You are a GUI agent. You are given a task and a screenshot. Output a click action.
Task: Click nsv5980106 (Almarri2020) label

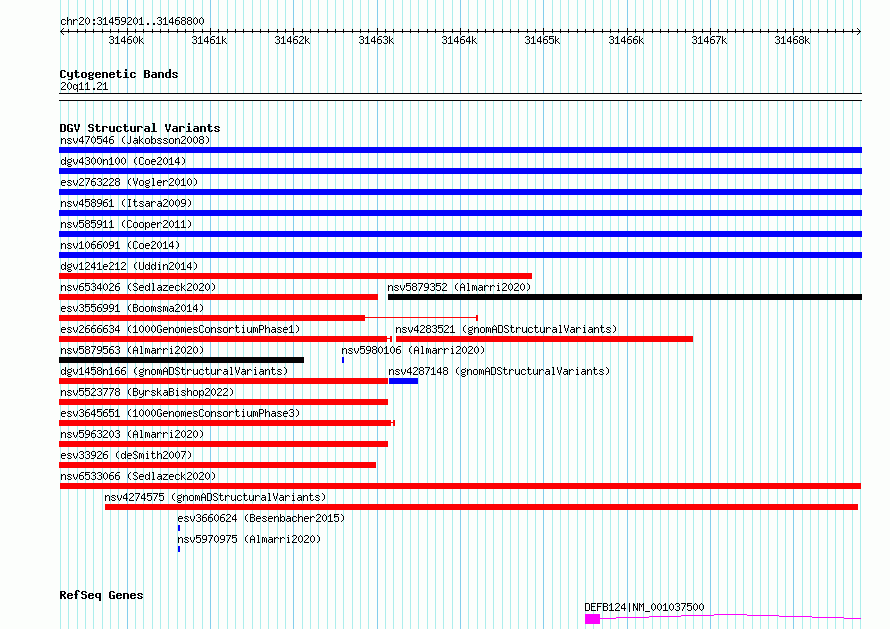pyautogui.click(x=413, y=350)
